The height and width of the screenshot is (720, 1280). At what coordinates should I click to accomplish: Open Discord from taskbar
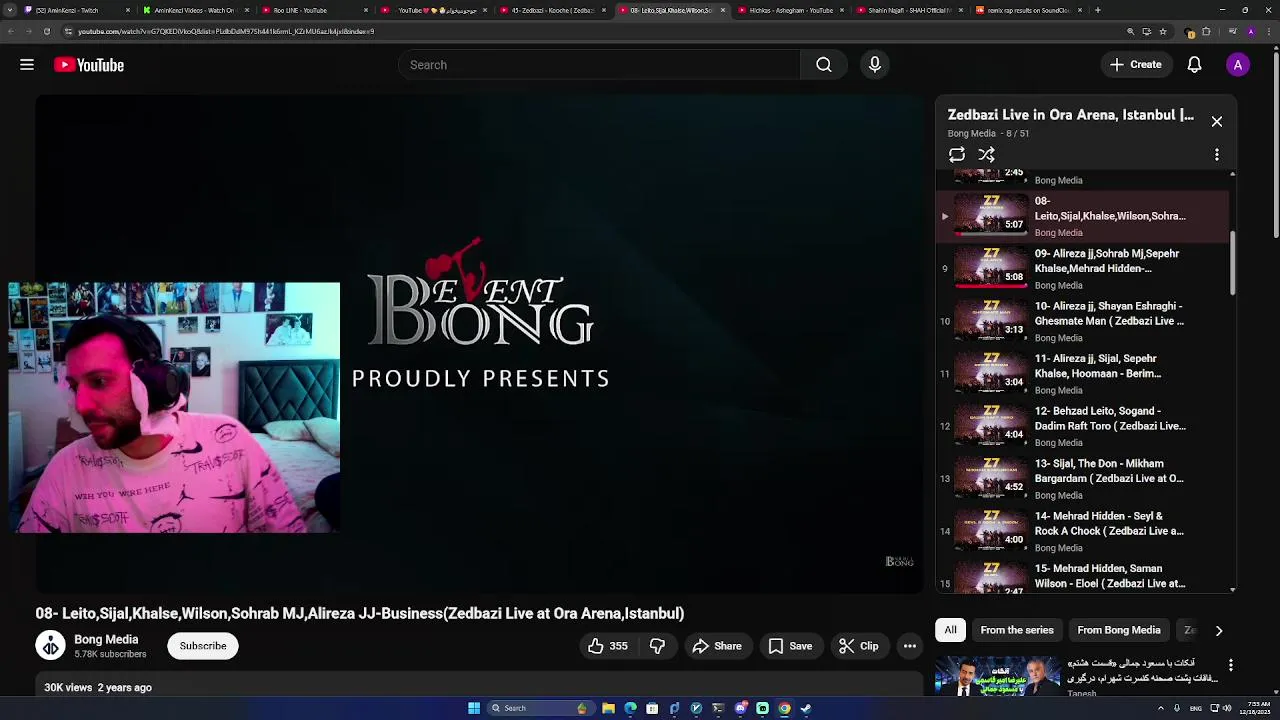[x=740, y=708]
